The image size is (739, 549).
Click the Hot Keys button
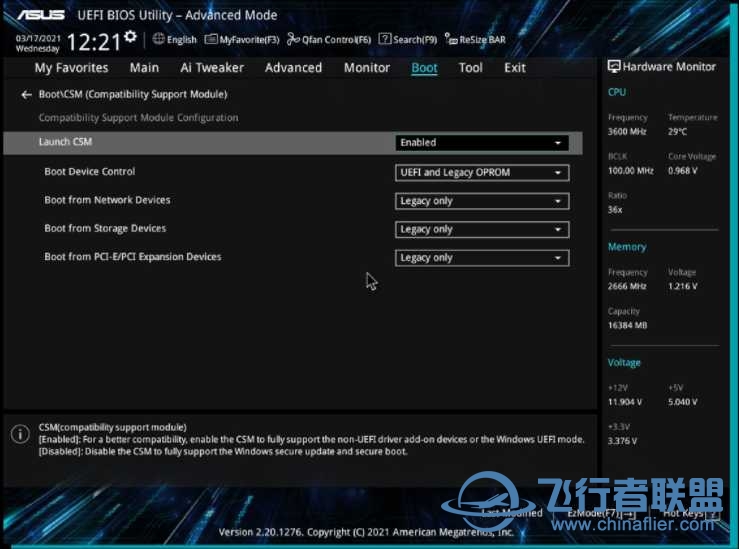coord(691,514)
